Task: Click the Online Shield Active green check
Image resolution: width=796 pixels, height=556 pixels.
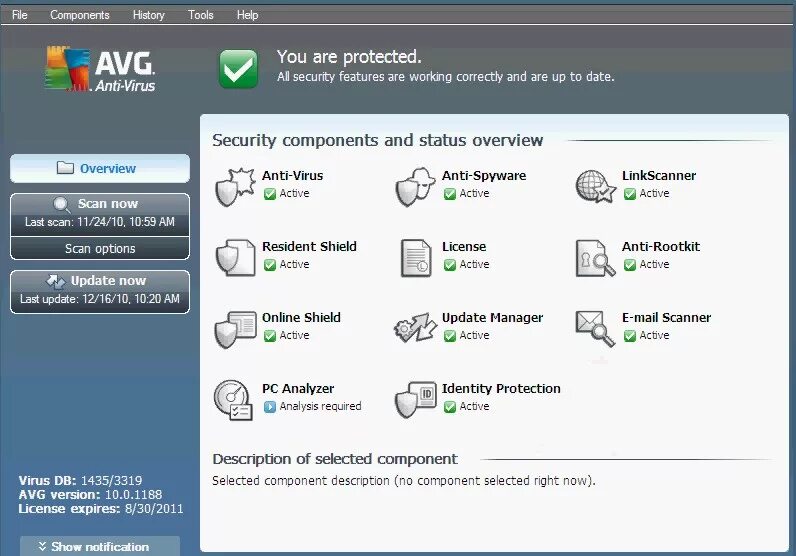Action: (270, 336)
